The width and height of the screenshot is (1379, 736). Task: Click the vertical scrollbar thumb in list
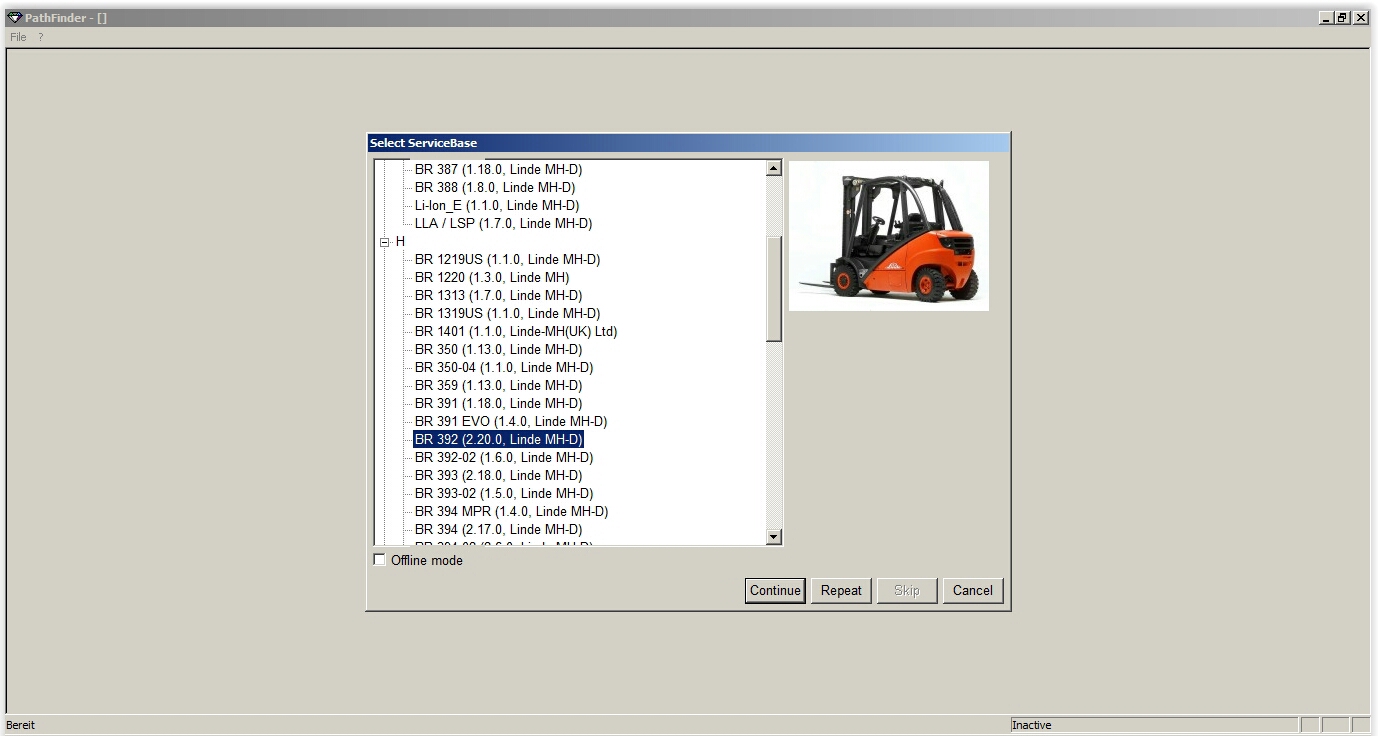tap(773, 289)
